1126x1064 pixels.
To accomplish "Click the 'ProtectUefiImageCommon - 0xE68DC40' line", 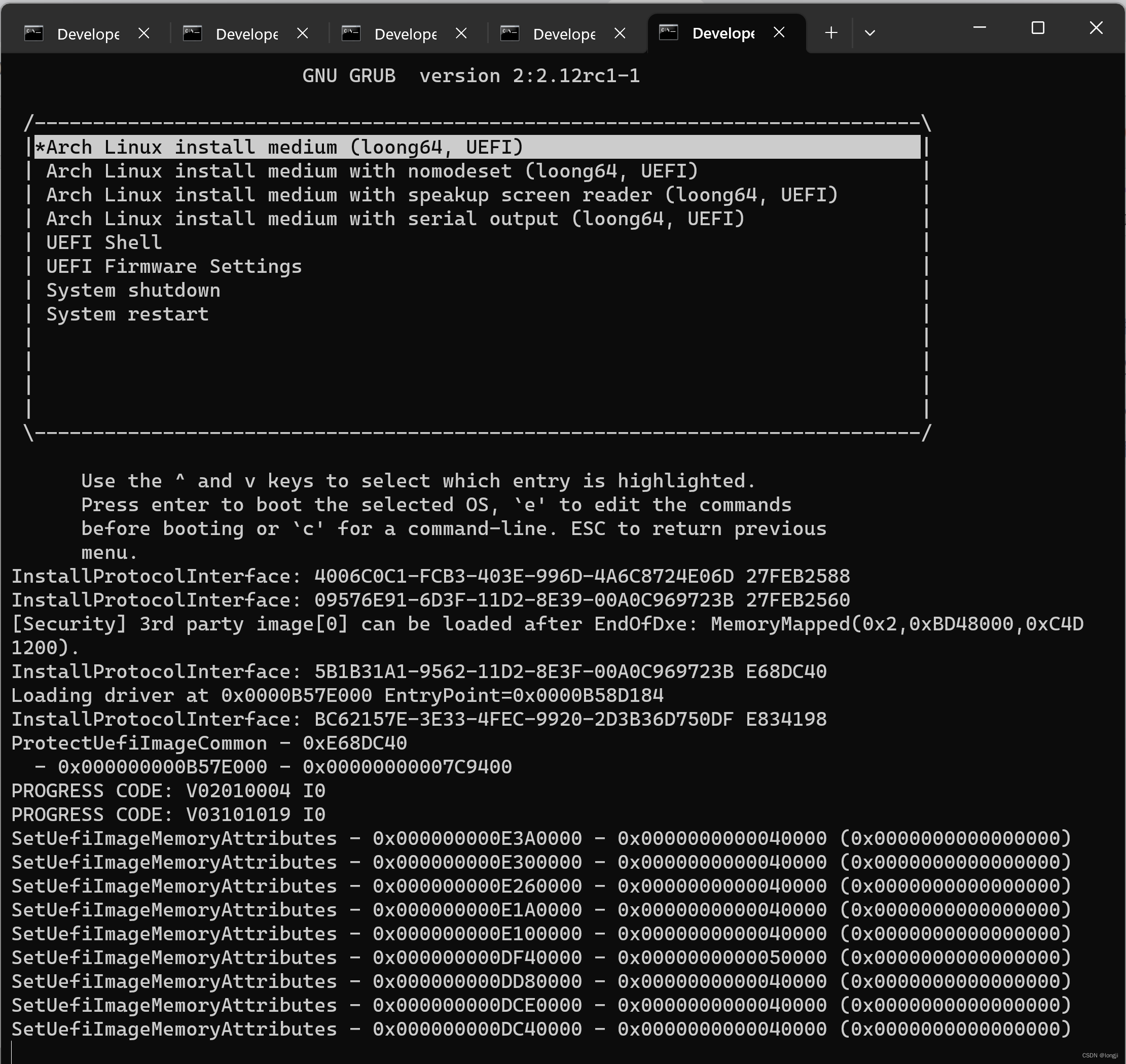I will (x=209, y=743).
